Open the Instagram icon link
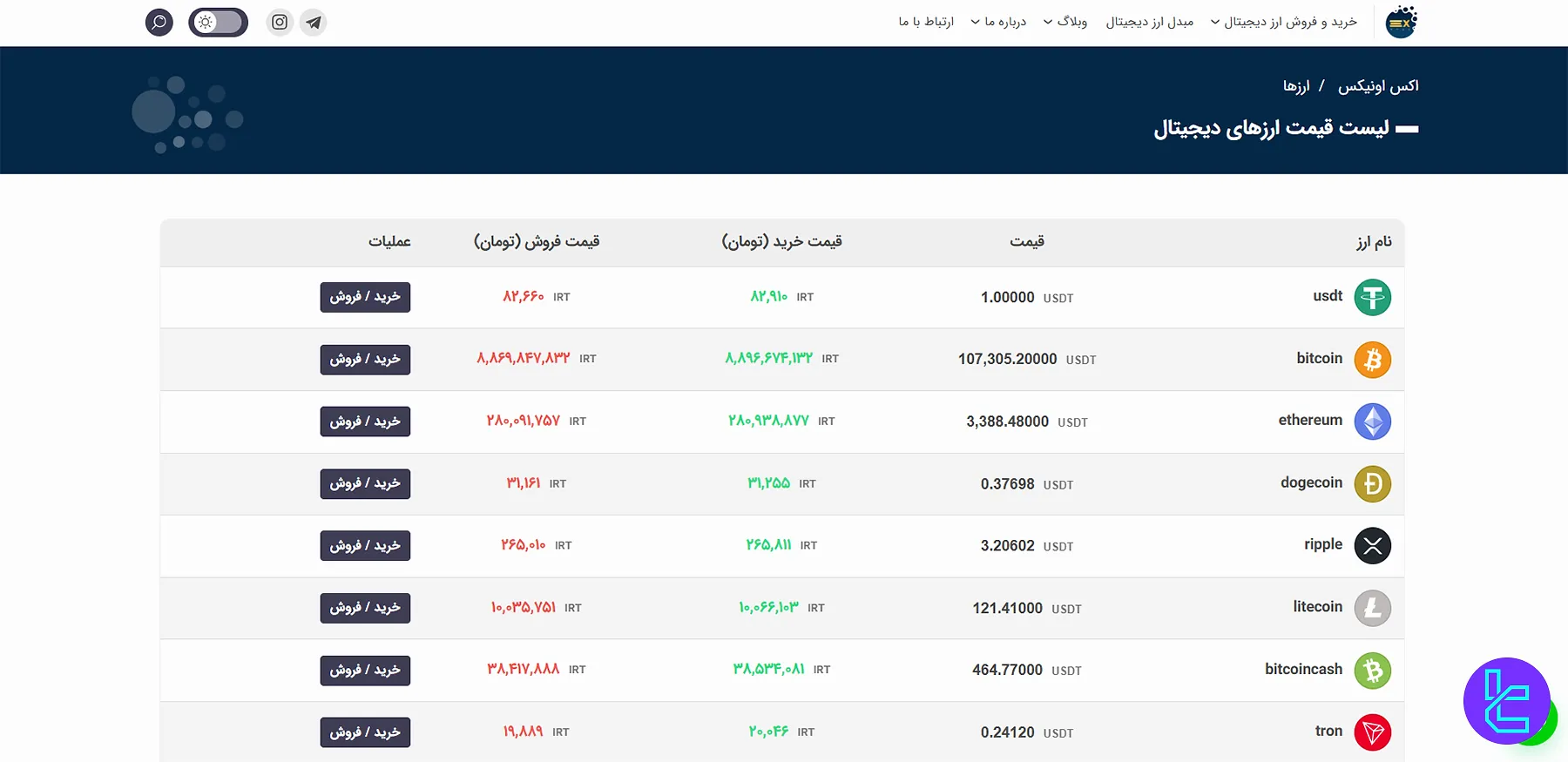The height and width of the screenshot is (762, 1568). point(280,23)
